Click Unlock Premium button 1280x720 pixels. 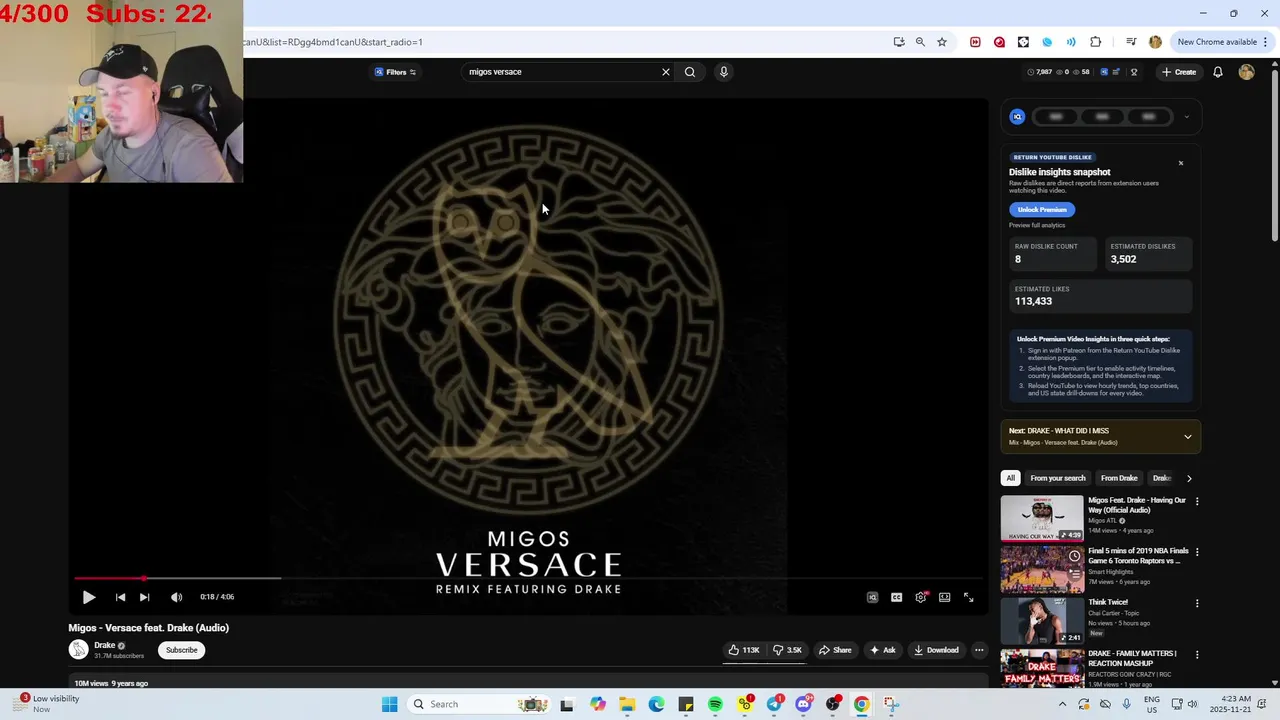(1042, 210)
